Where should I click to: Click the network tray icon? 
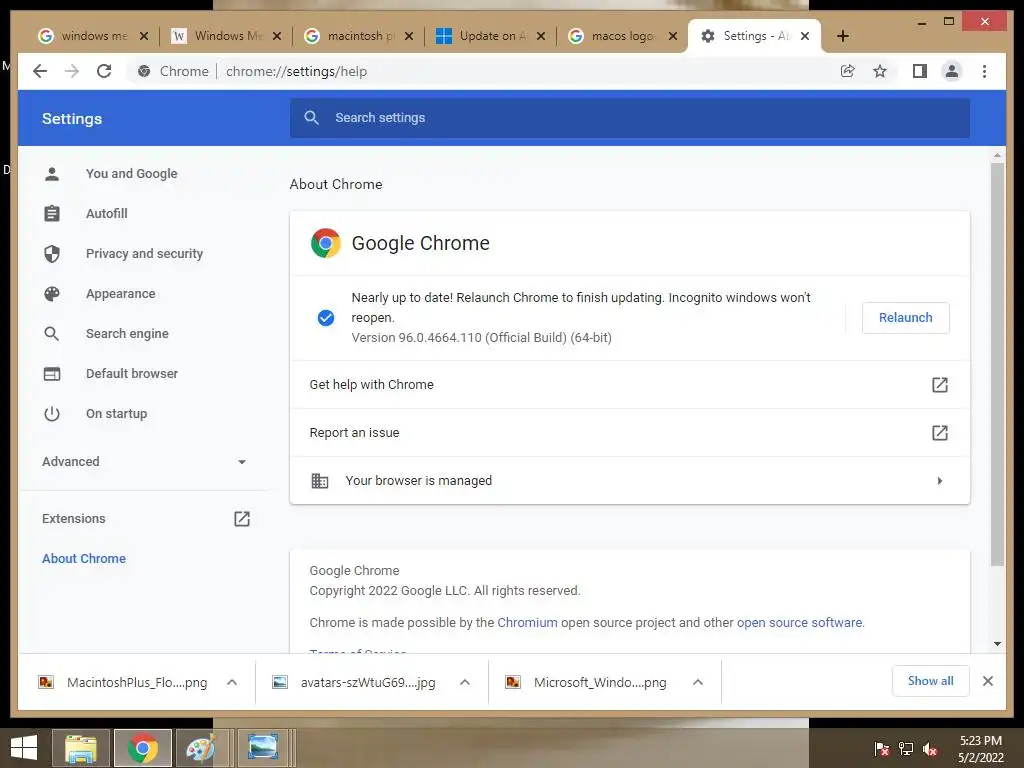(x=906, y=749)
